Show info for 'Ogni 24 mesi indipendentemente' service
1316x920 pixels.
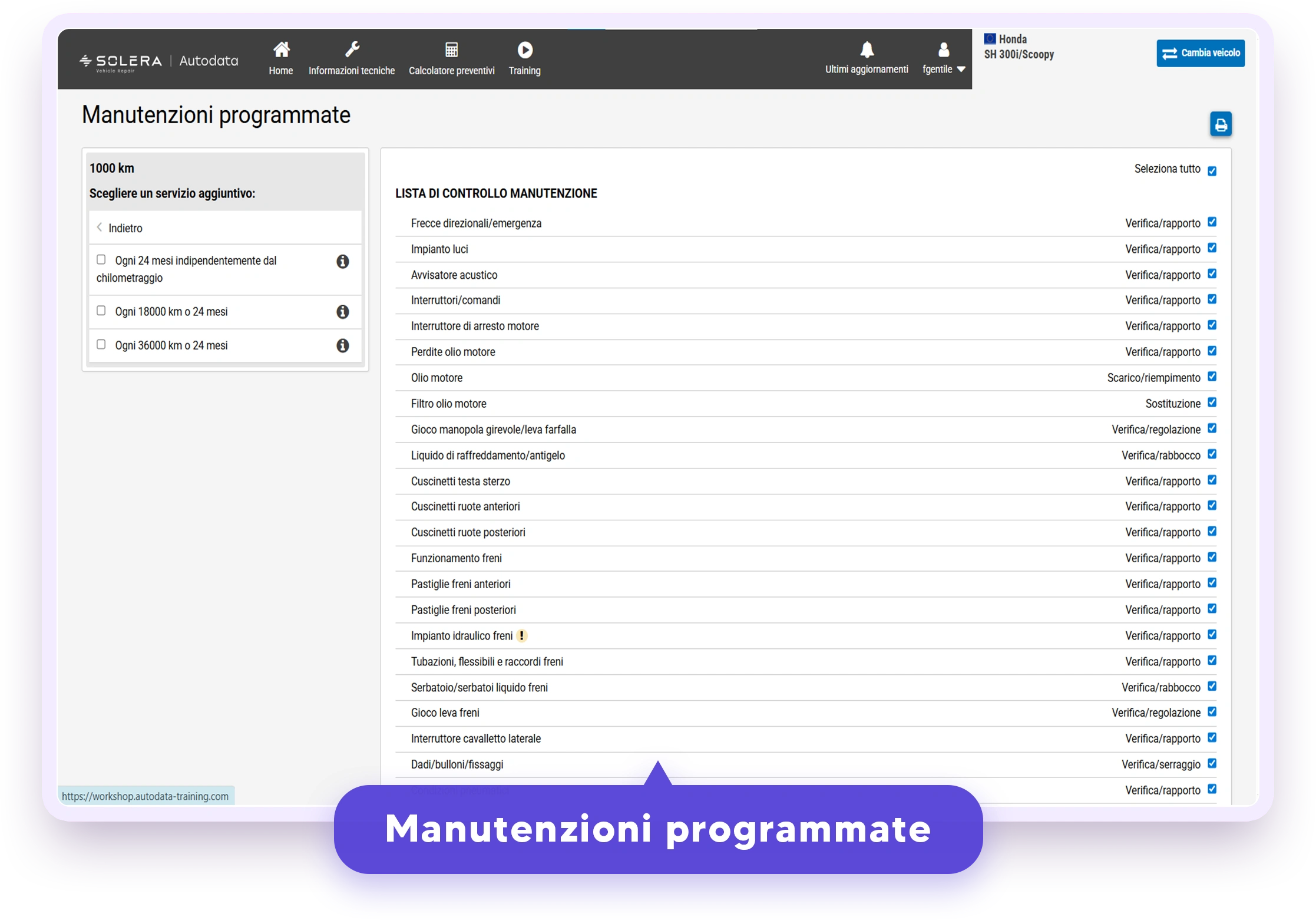[x=343, y=261]
